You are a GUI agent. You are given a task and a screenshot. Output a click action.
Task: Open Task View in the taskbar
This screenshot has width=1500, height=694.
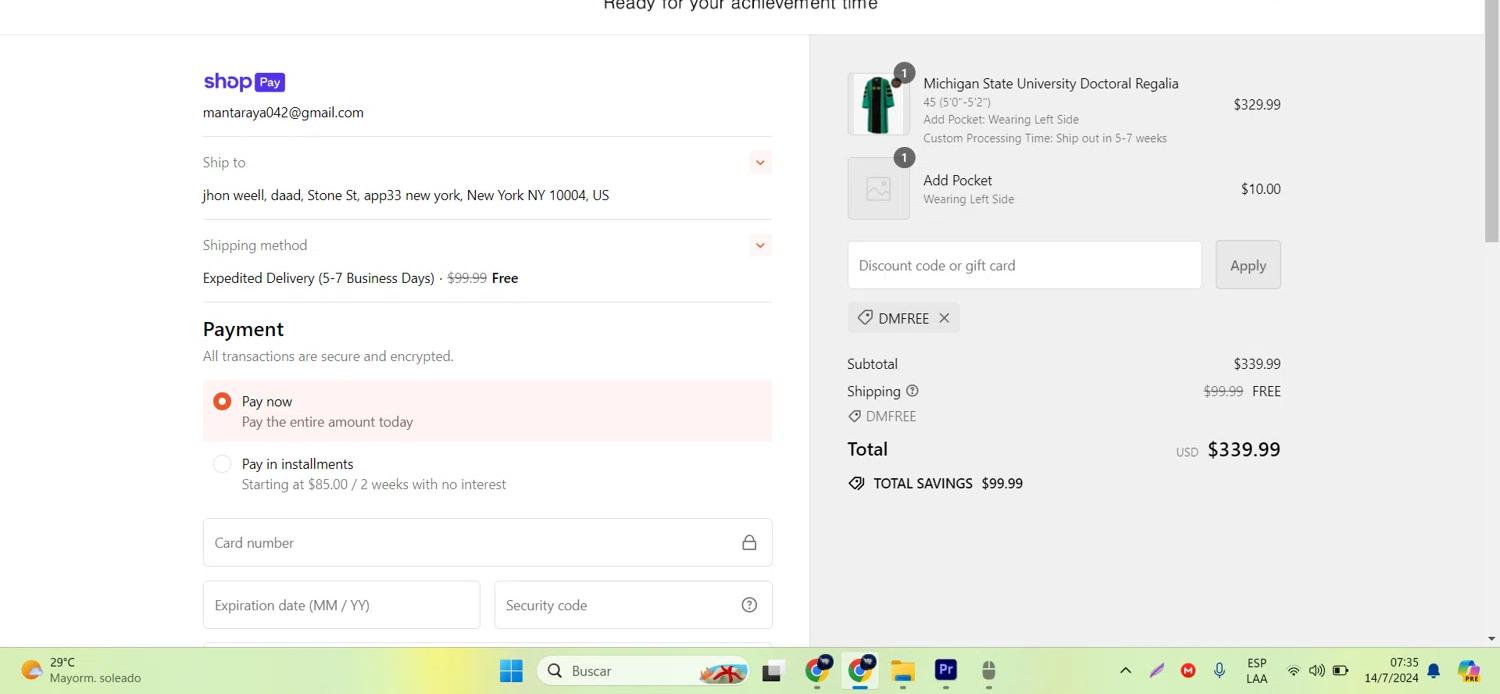(x=772, y=671)
